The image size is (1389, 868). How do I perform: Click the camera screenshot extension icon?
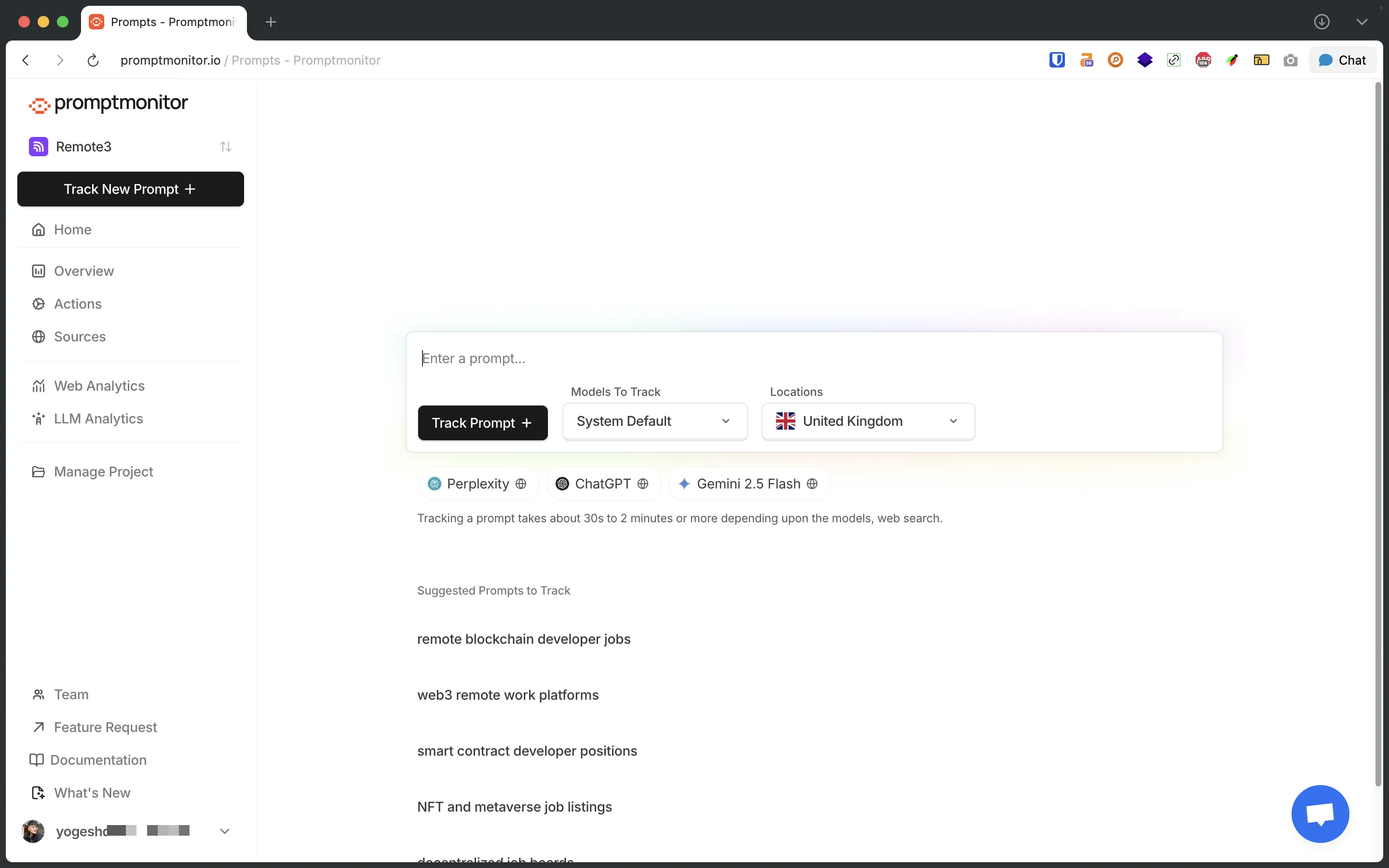pyautogui.click(x=1290, y=60)
